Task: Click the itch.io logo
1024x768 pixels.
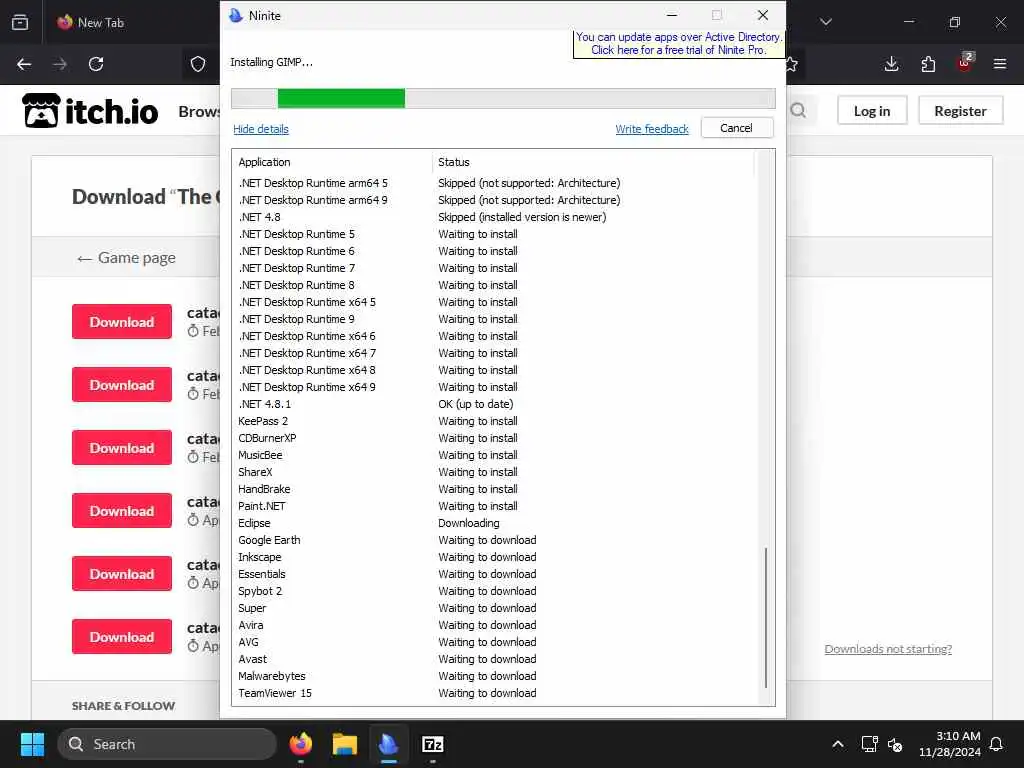Action: (90, 110)
